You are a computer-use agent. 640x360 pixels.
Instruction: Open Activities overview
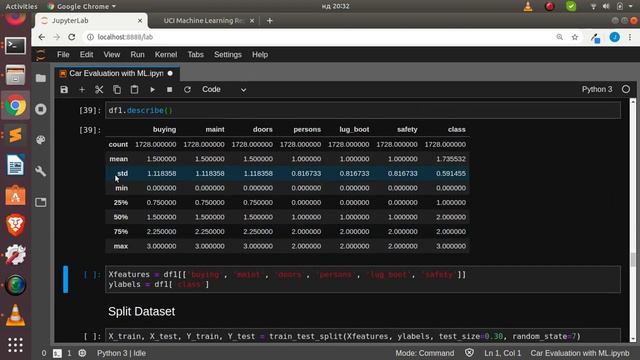[21, 6]
